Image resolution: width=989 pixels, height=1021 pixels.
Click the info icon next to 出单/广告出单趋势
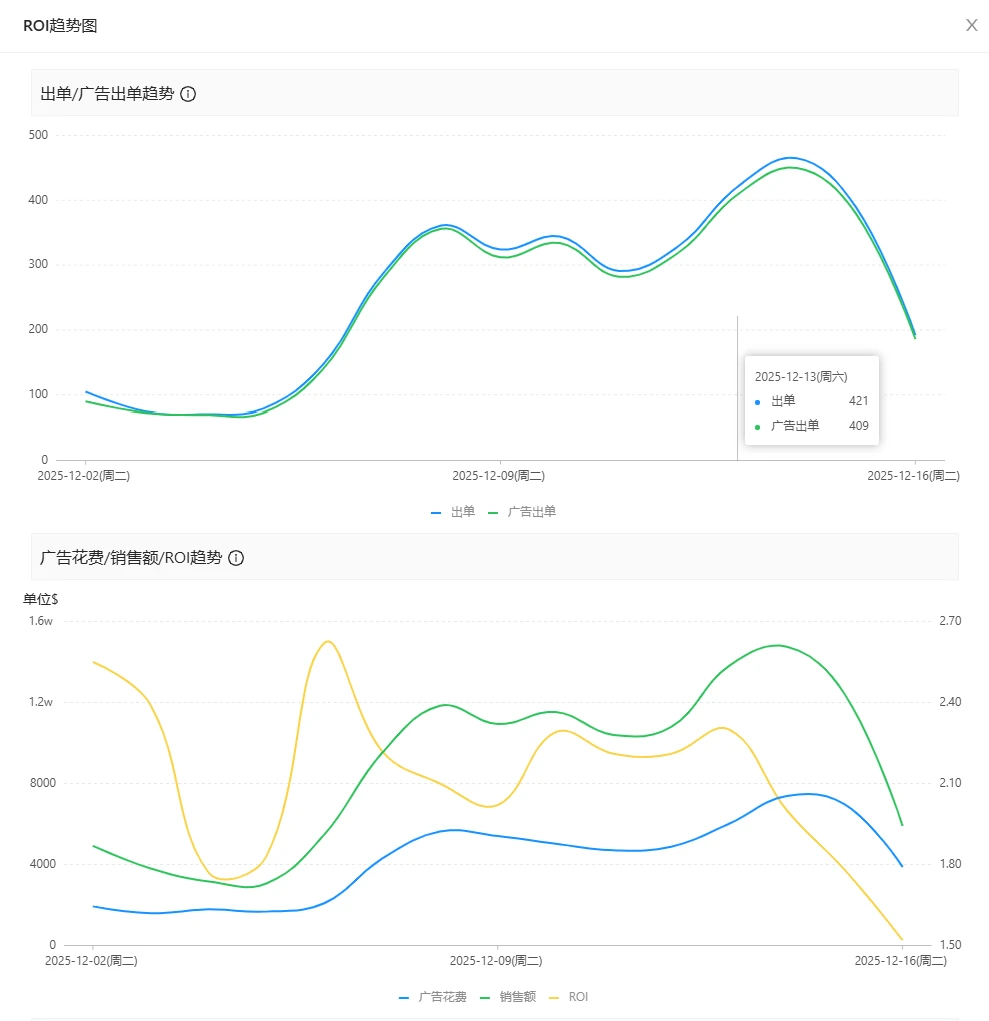[189, 93]
